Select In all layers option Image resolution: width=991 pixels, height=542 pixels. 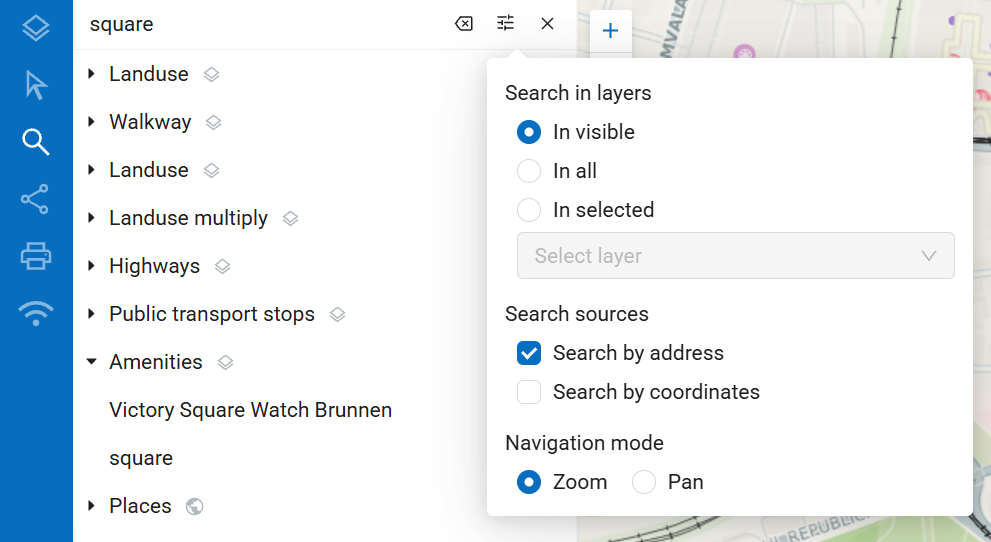[x=529, y=171]
